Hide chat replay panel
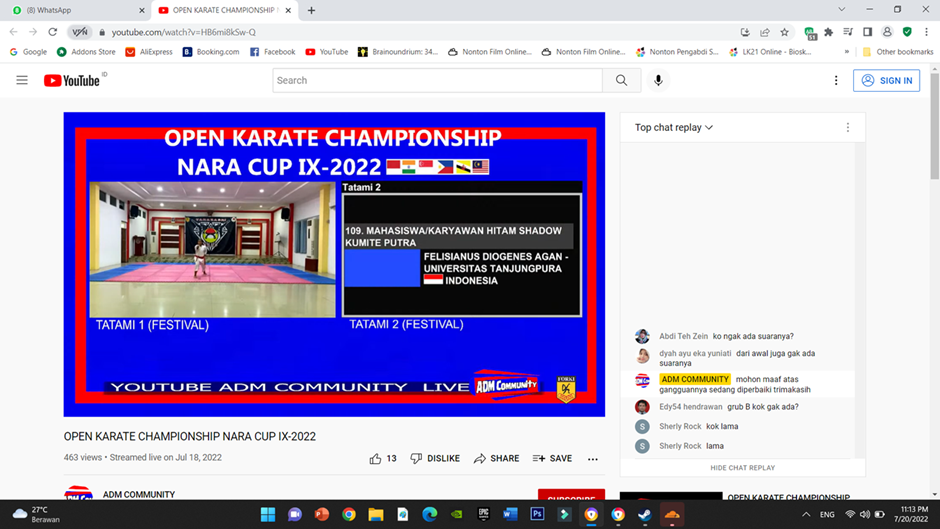 [x=742, y=467]
